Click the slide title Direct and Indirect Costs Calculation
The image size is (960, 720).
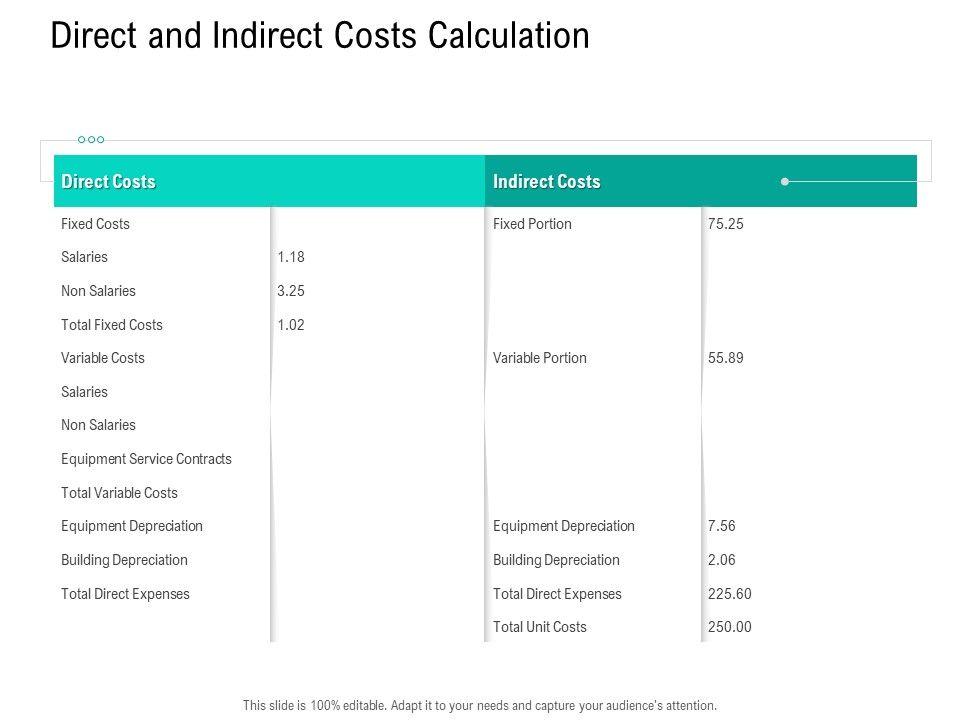(320, 36)
